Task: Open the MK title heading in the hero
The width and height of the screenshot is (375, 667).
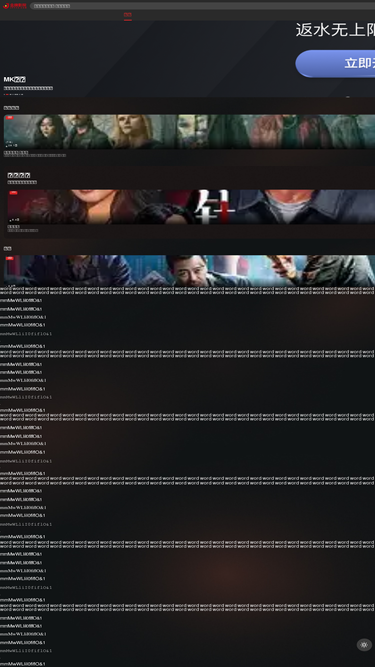Action: coord(15,80)
